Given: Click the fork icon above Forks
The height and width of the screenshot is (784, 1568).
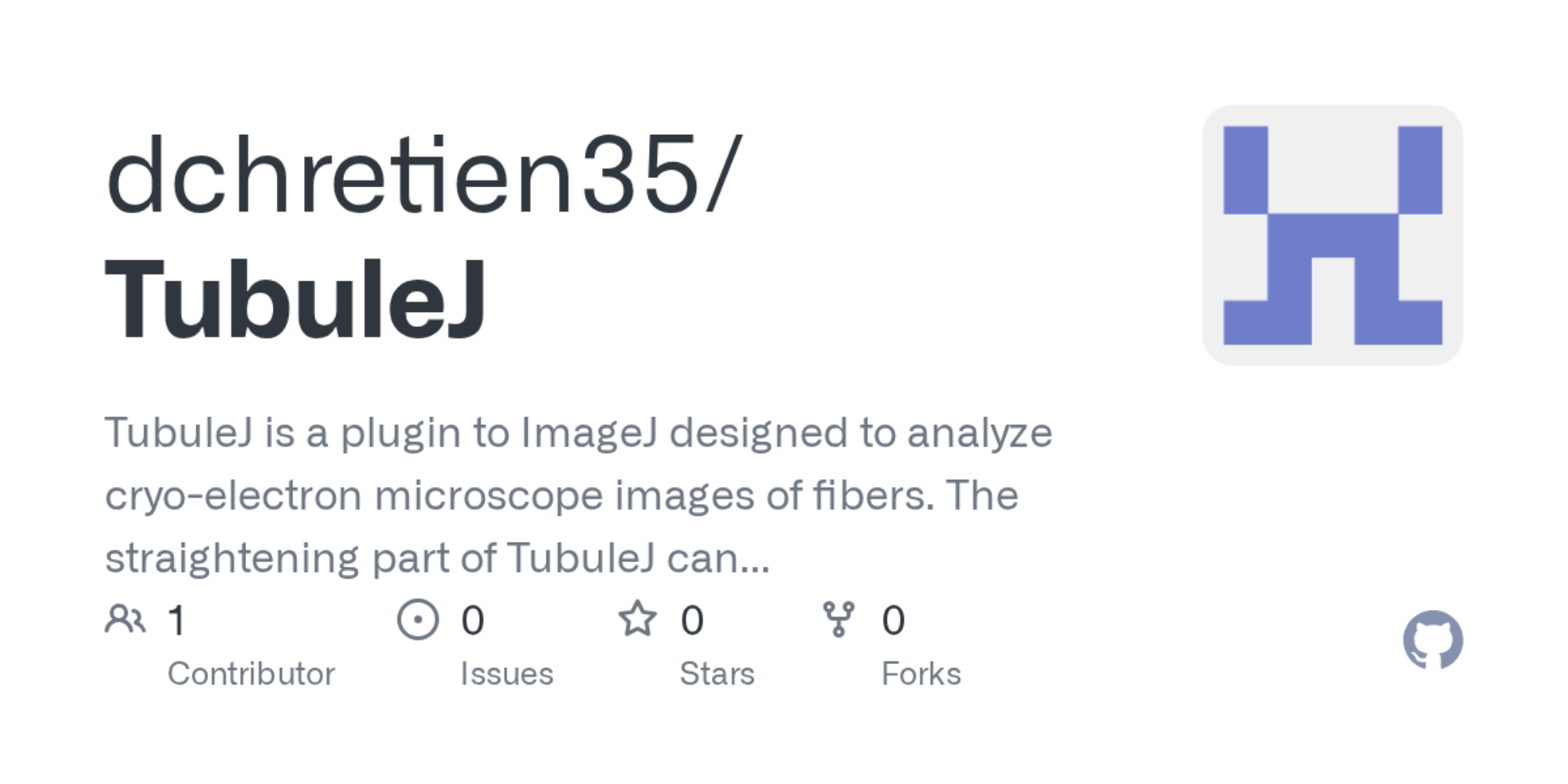Looking at the screenshot, I should (838, 619).
